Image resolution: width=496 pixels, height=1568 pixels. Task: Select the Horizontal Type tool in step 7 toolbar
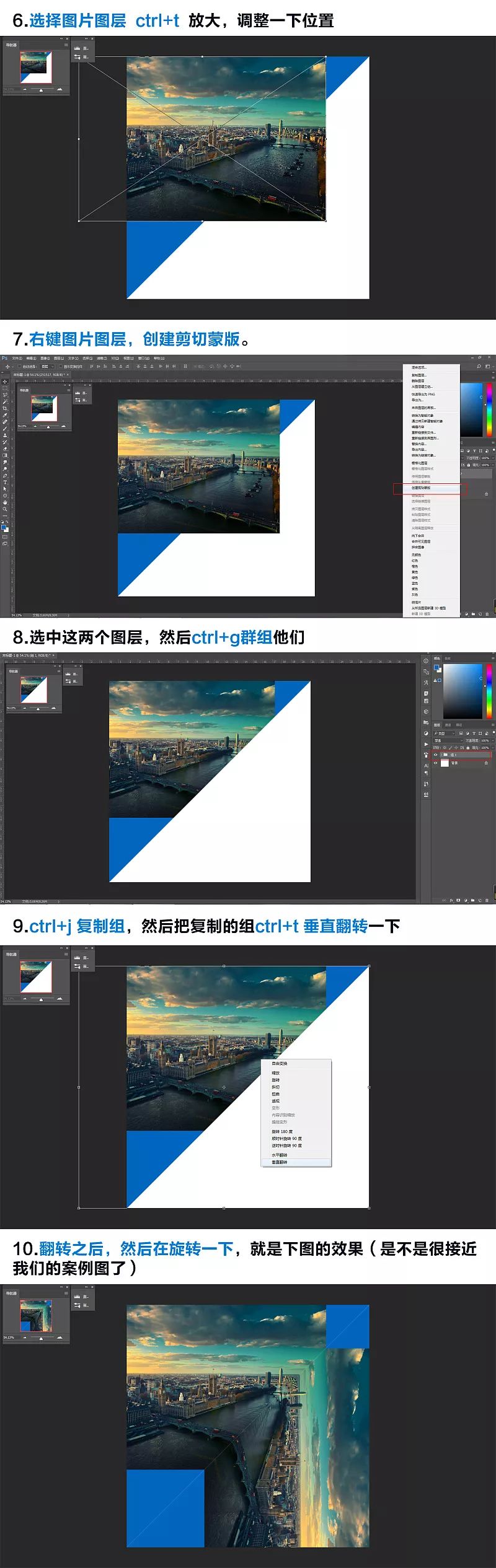(x=5, y=482)
